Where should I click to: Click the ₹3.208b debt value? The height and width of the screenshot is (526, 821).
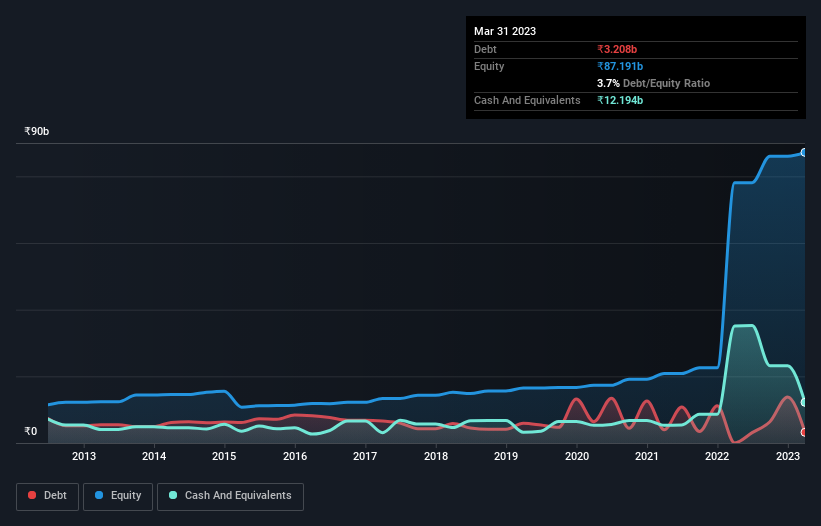[x=617, y=49]
